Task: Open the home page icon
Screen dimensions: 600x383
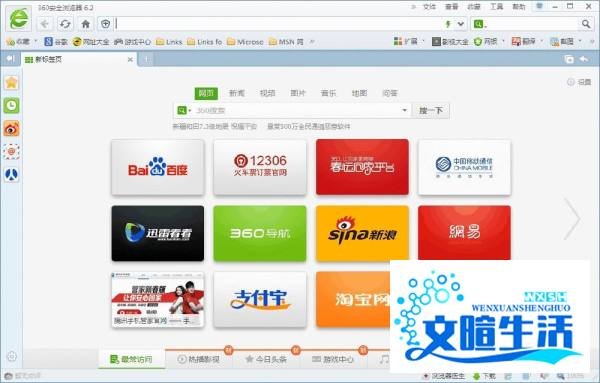Action: tap(86, 24)
